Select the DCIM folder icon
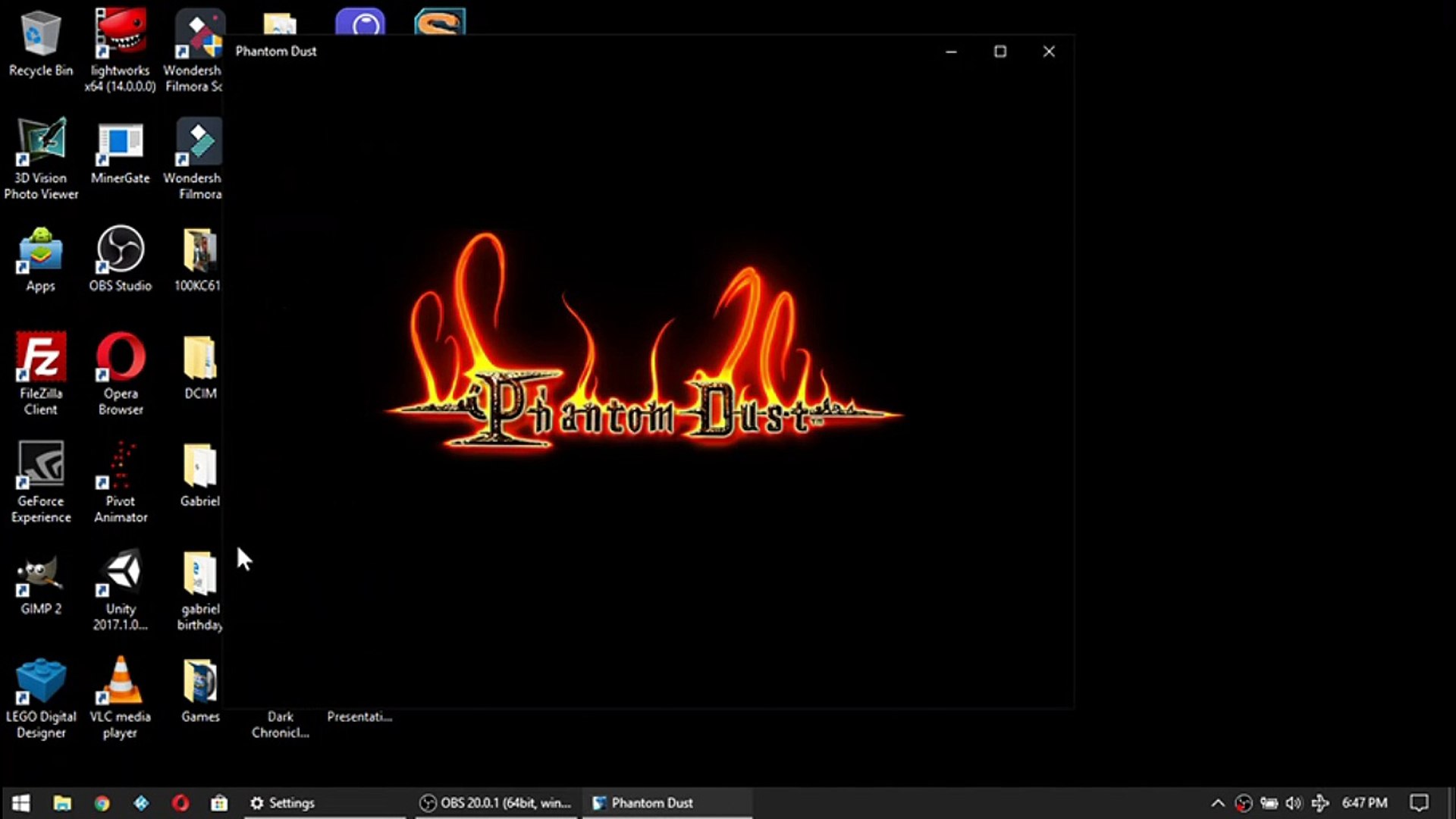The width and height of the screenshot is (1456, 819). [x=200, y=367]
